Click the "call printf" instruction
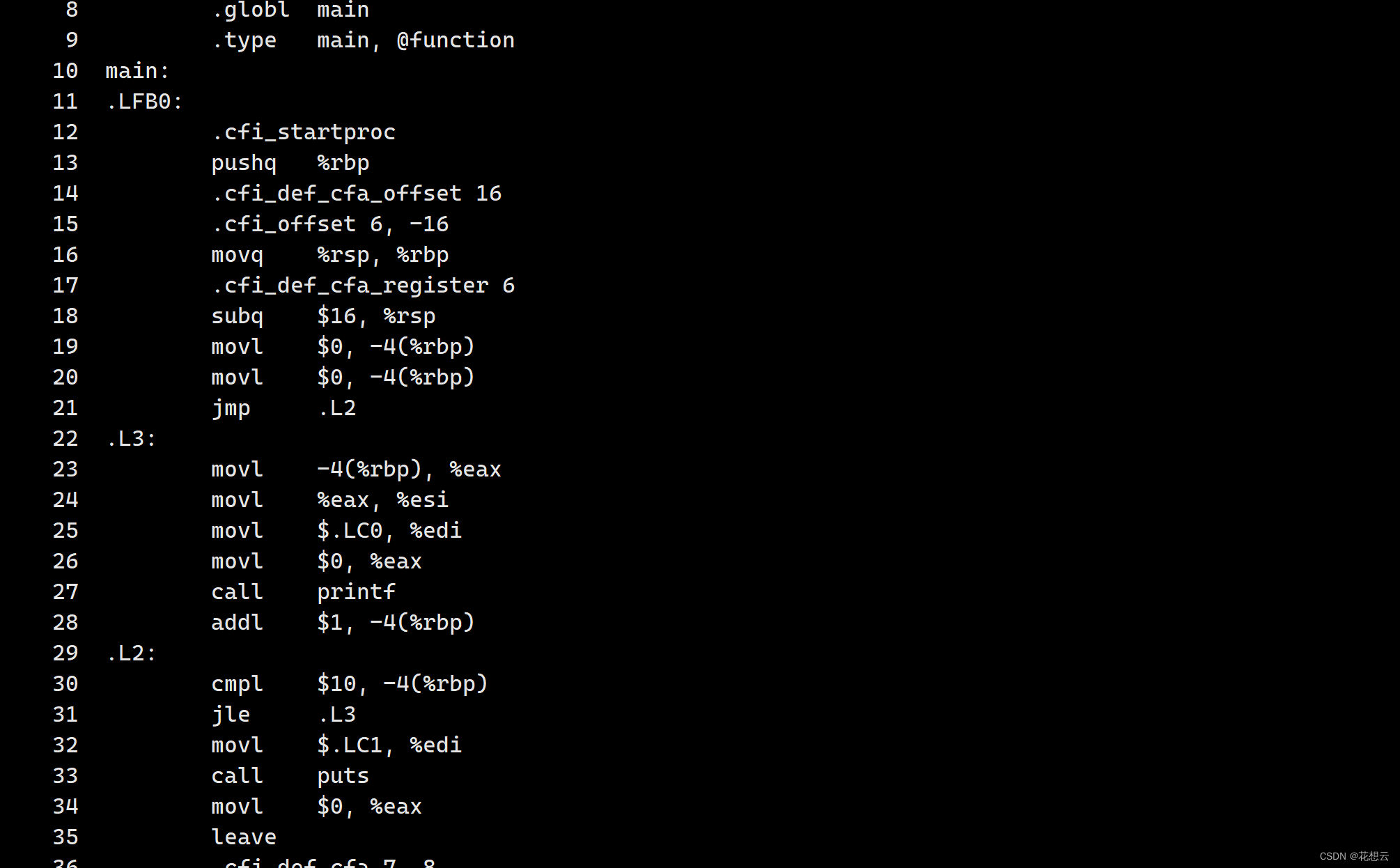This screenshot has height=868, width=1400. (303, 592)
